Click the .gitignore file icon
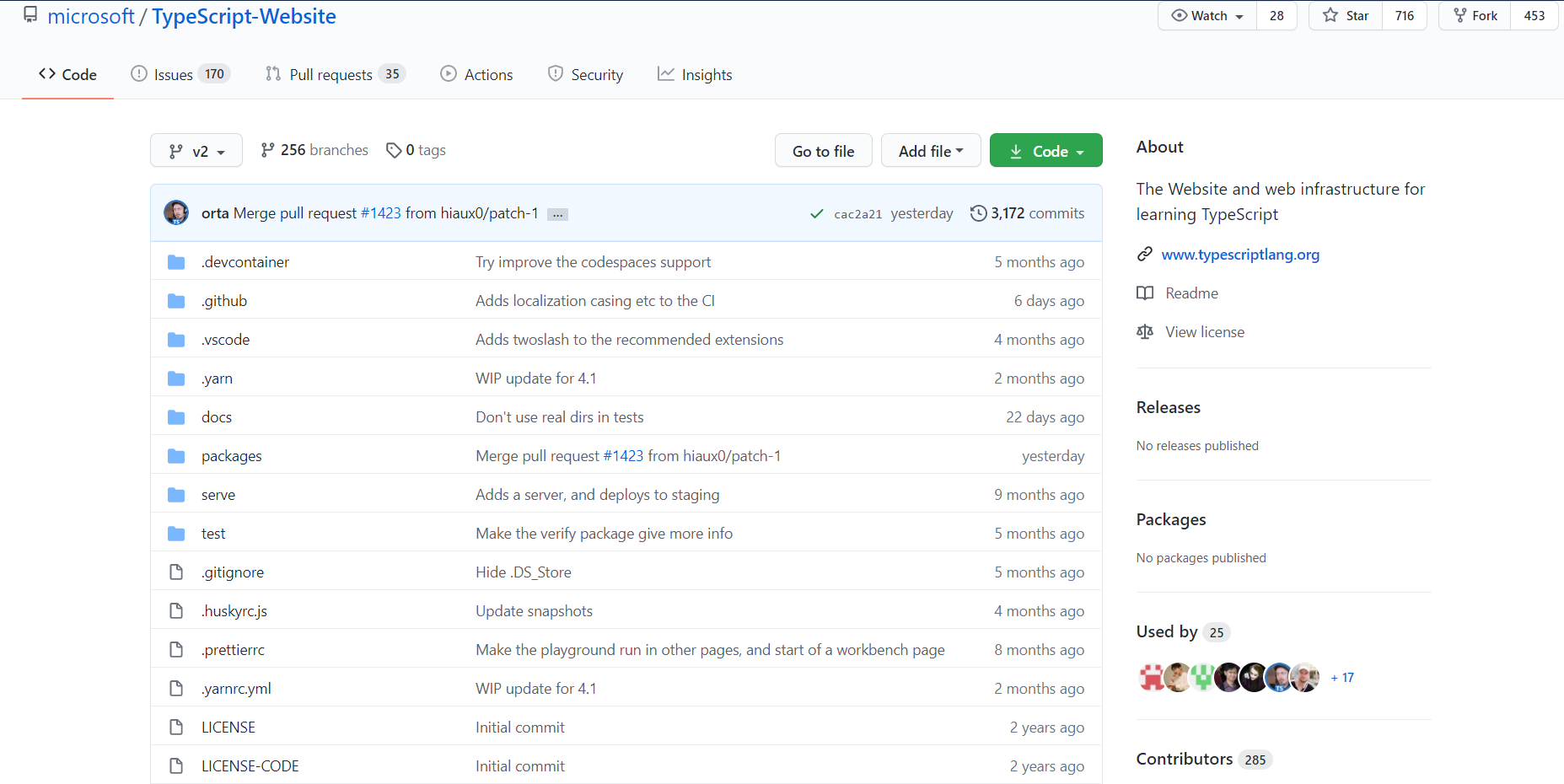Image resolution: width=1564 pixels, height=784 pixels. tap(176, 572)
